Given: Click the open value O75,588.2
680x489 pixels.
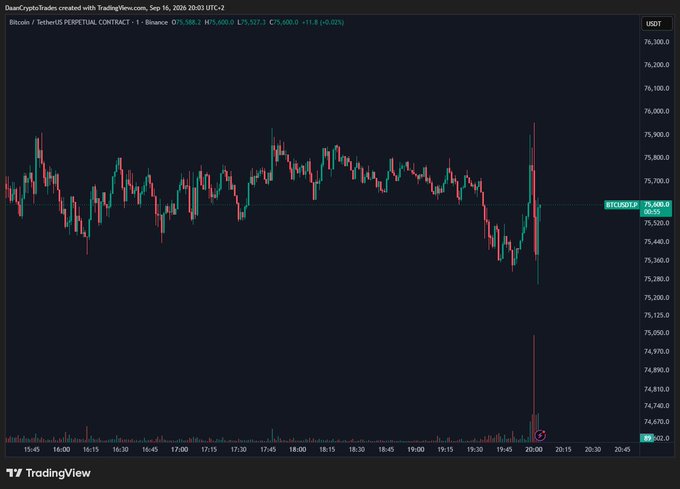Looking at the screenshot, I should tap(186, 22).
